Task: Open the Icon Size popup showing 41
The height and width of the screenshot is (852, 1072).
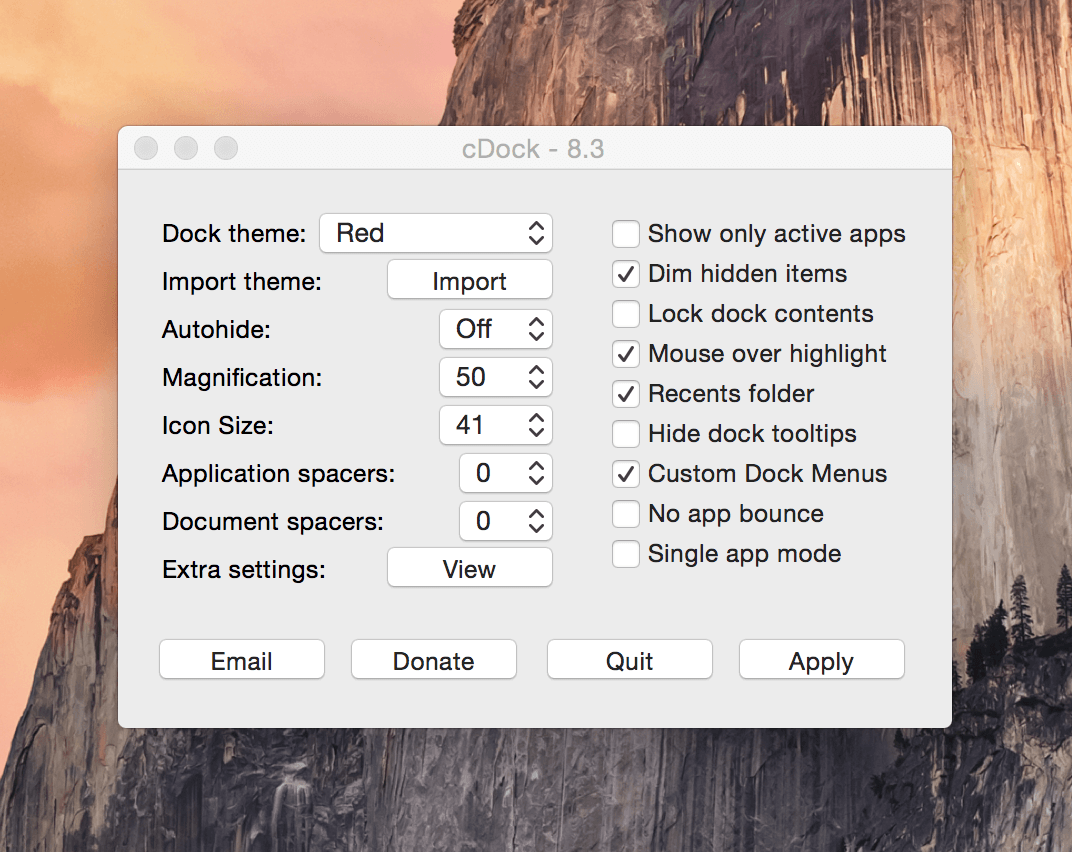Action: click(x=496, y=425)
